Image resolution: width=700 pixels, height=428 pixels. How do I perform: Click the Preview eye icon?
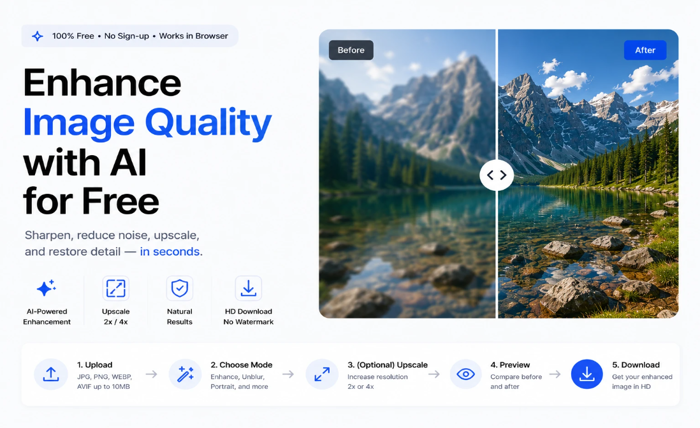click(466, 374)
